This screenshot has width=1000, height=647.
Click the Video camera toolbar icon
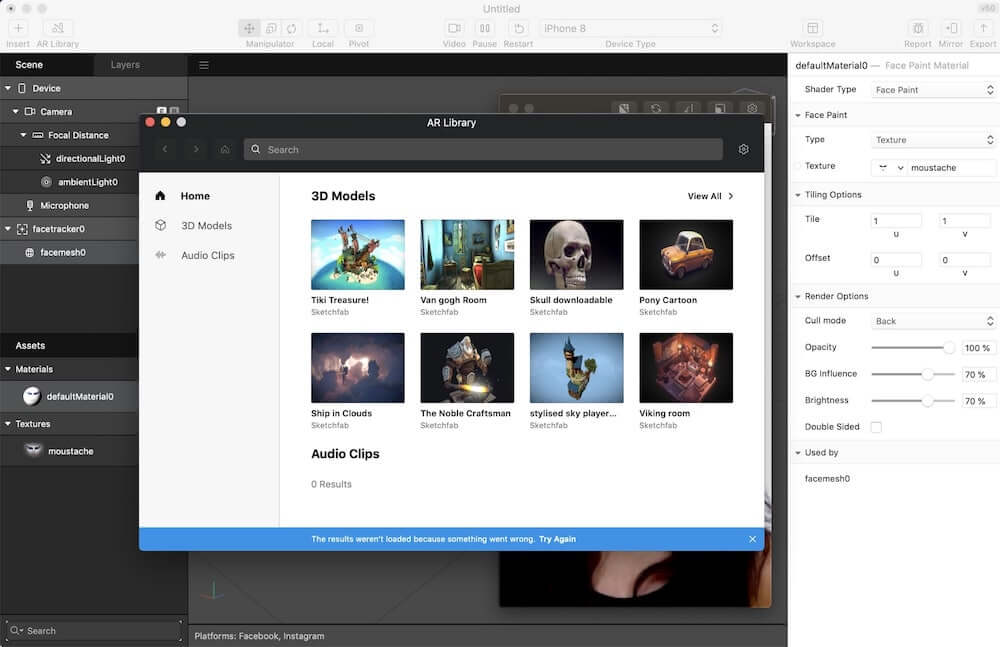point(454,28)
